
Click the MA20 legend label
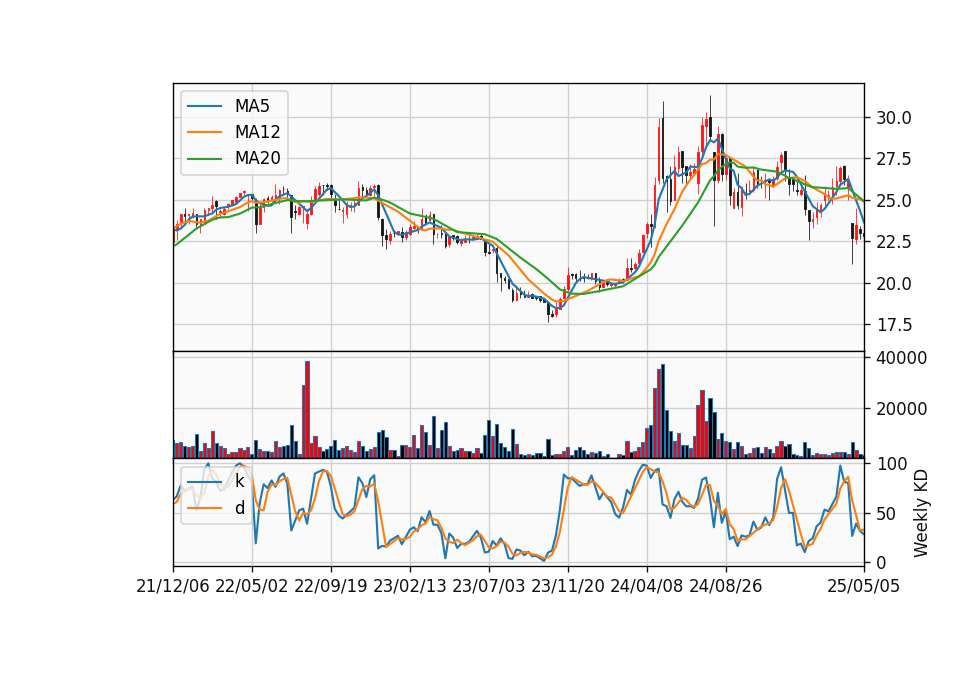pos(257,158)
